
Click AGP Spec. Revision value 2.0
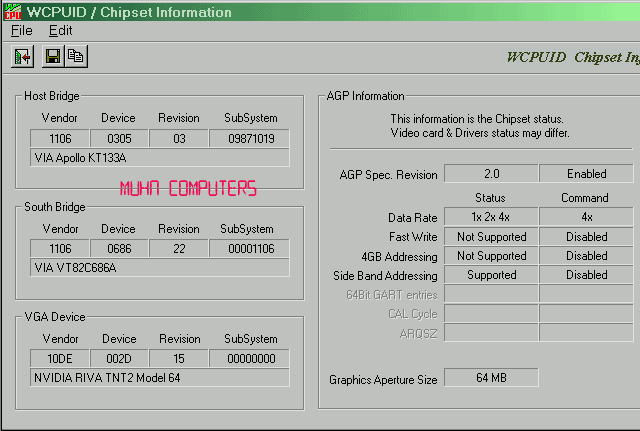491,174
